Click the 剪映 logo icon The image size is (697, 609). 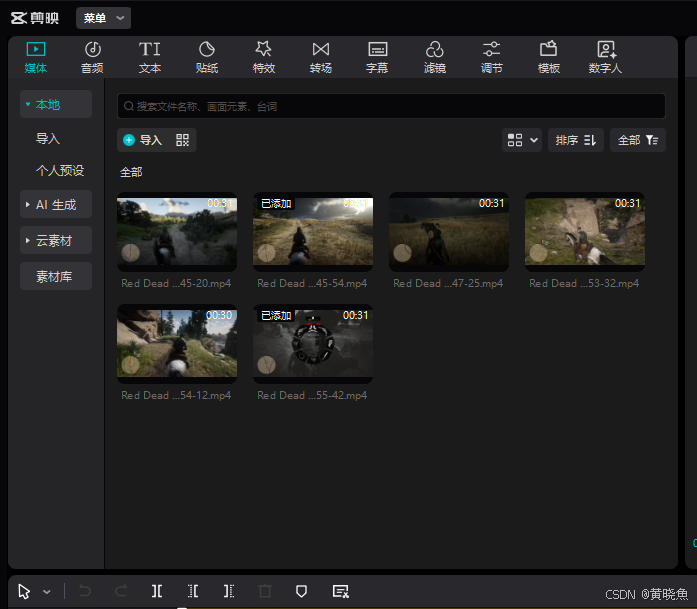click(19, 18)
